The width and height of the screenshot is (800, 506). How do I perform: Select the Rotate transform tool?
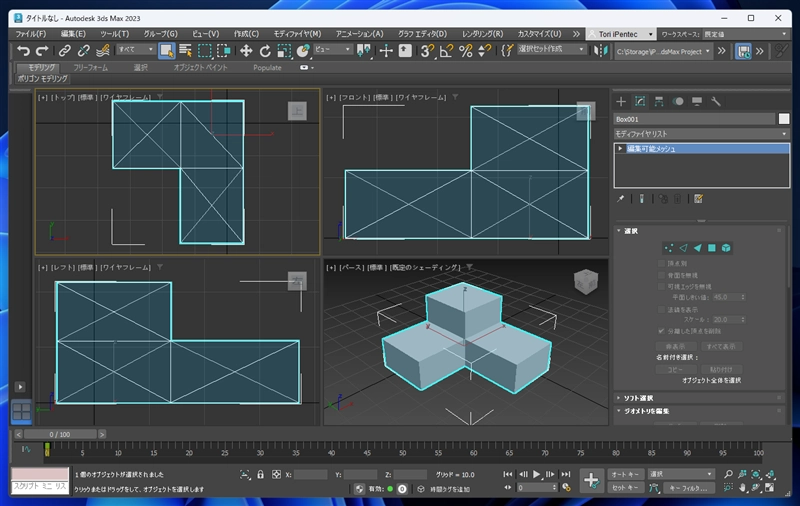point(265,50)
